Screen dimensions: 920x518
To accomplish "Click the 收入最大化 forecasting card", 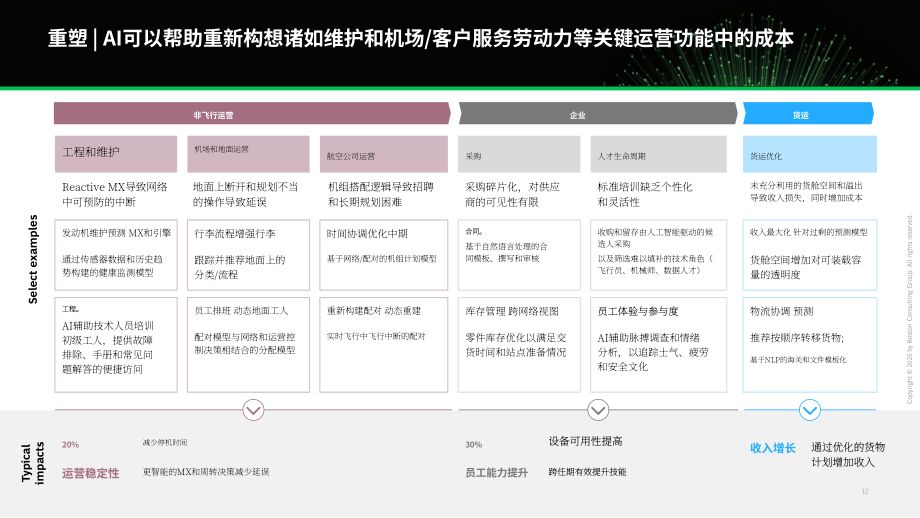I will point(810,255).
